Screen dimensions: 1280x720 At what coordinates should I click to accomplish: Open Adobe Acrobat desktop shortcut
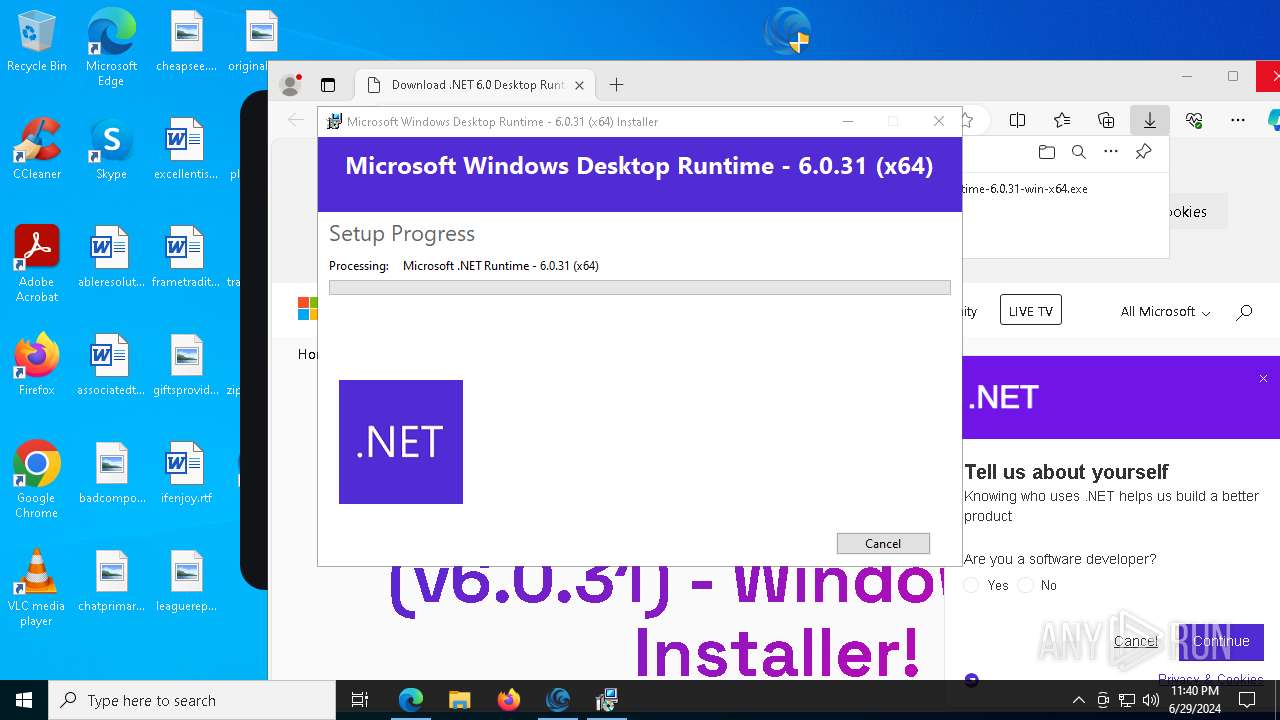coord(37,263)
